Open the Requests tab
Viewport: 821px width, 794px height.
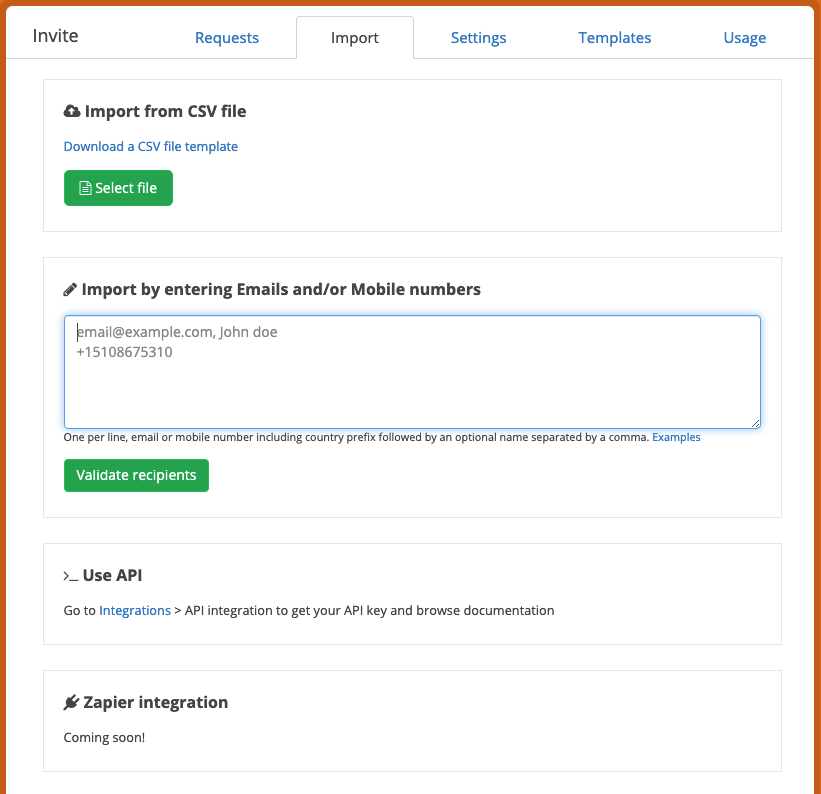coord(227,38)
